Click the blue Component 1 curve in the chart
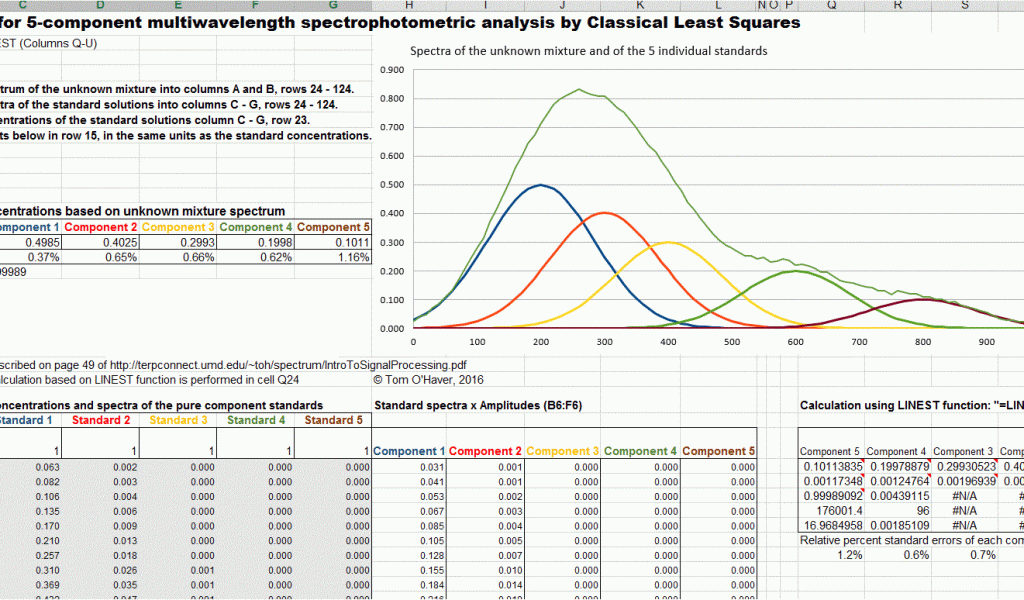Viewport: 1024px width, 600px height. point(541,185)
